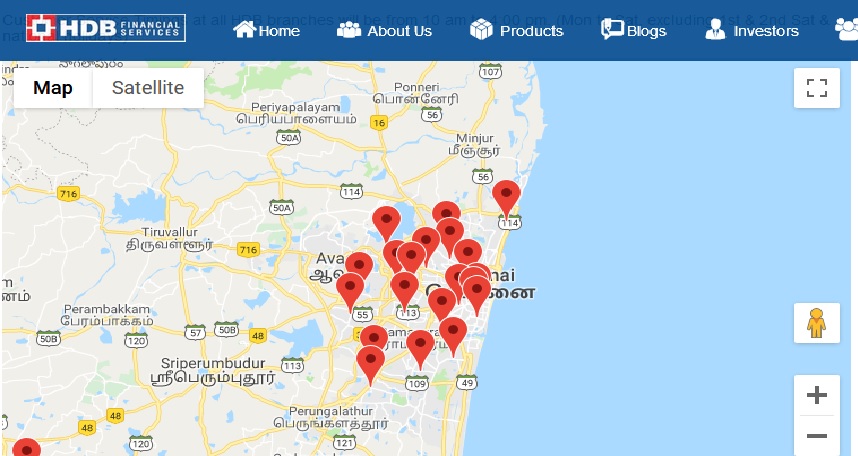Zoom in on the map
Viewport: 858px width, 456px height.
pos(816,395)
